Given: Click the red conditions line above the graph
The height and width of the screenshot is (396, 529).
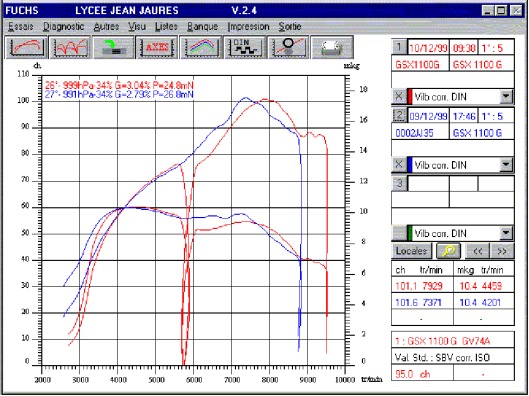Looking at the screenshot, I should click(119, 85).
